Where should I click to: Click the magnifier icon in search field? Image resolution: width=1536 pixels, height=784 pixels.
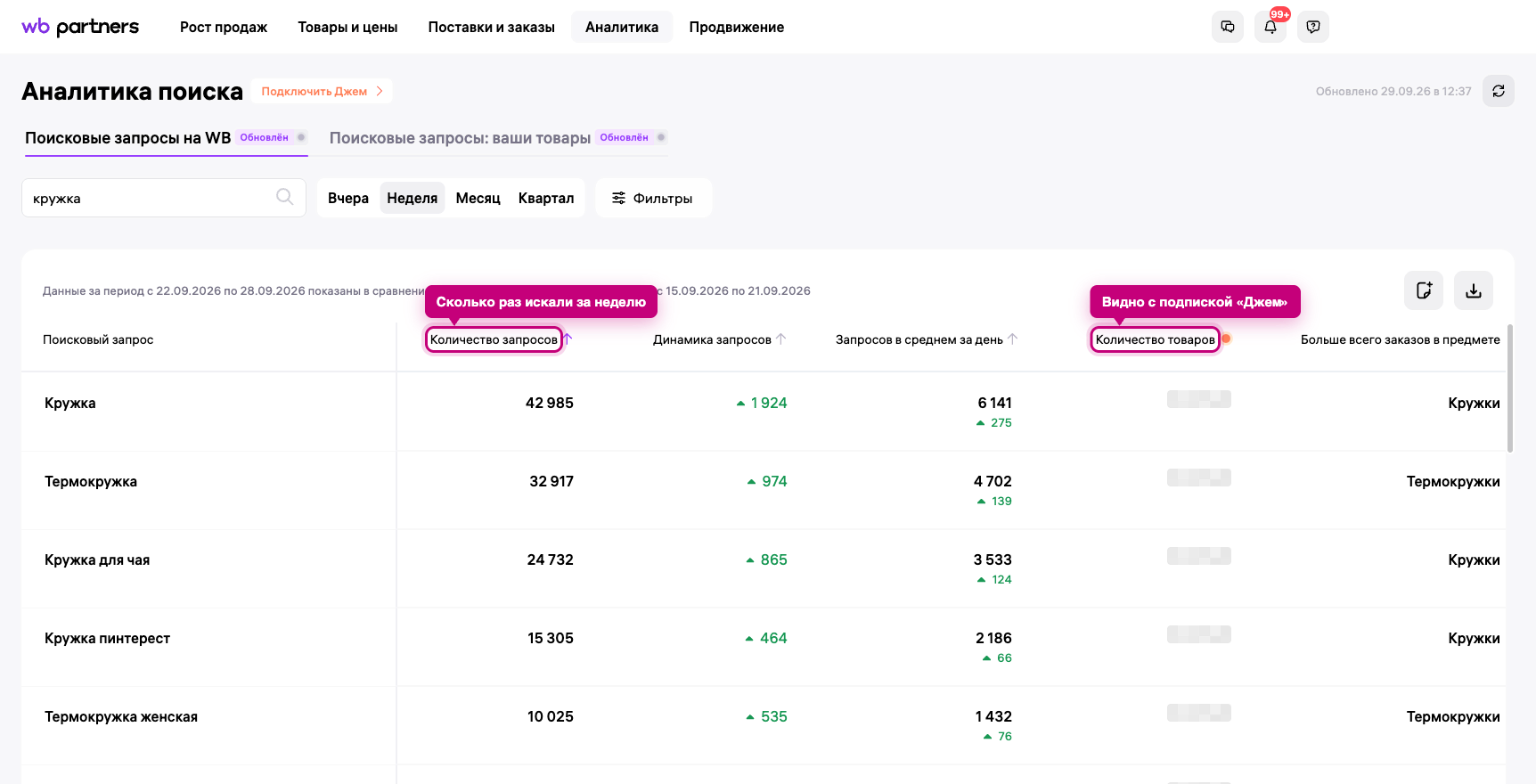pos(285,197)
